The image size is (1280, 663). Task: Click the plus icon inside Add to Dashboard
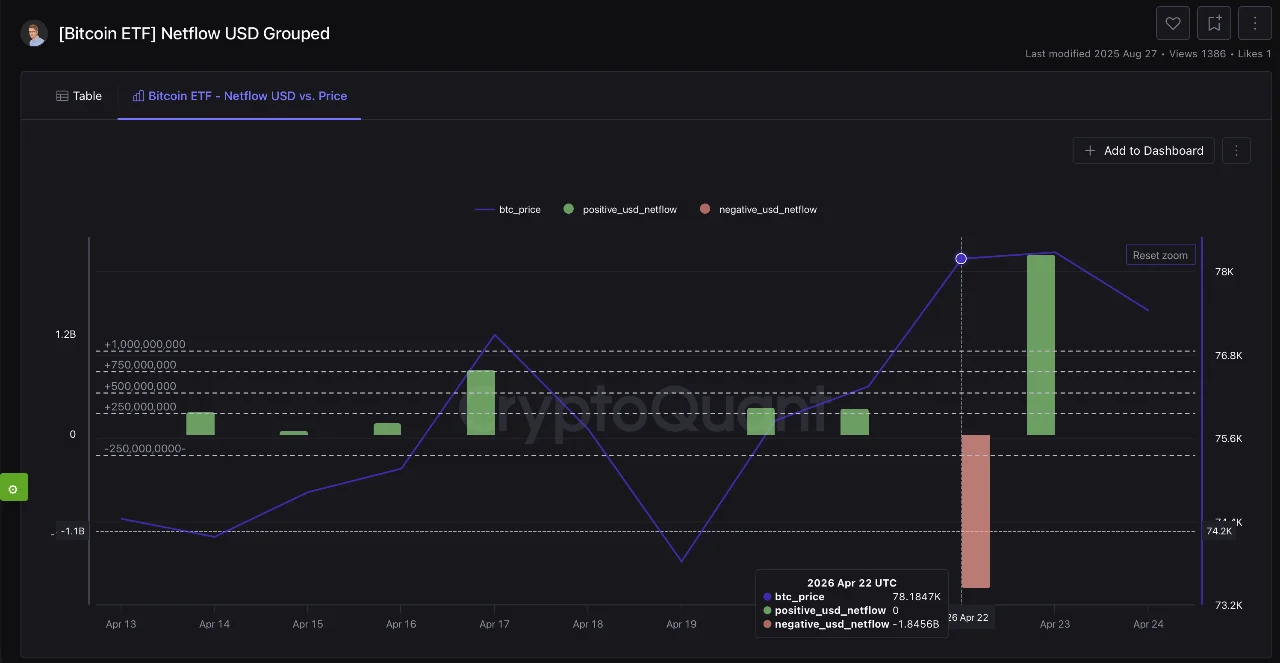1090,150
